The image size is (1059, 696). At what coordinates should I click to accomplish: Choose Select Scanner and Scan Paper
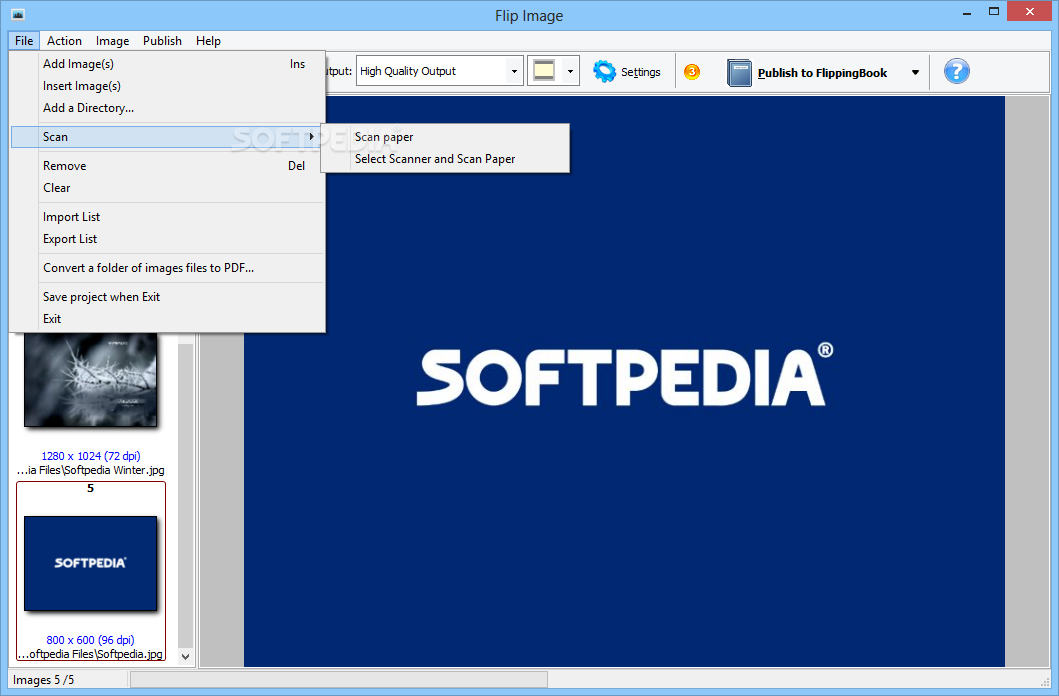[x=446, y=159]
